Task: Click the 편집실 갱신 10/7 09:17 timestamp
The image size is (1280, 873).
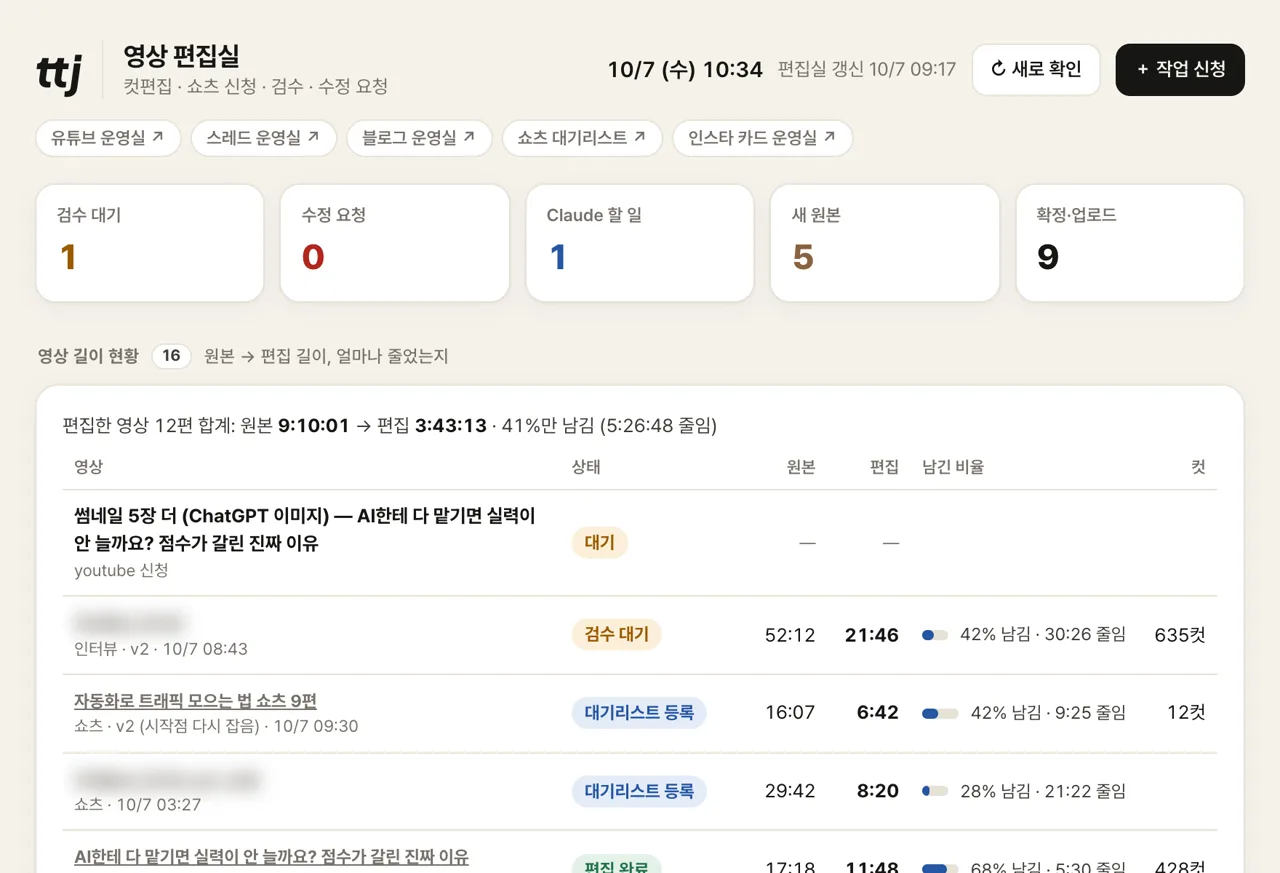Action: [867, 69]
